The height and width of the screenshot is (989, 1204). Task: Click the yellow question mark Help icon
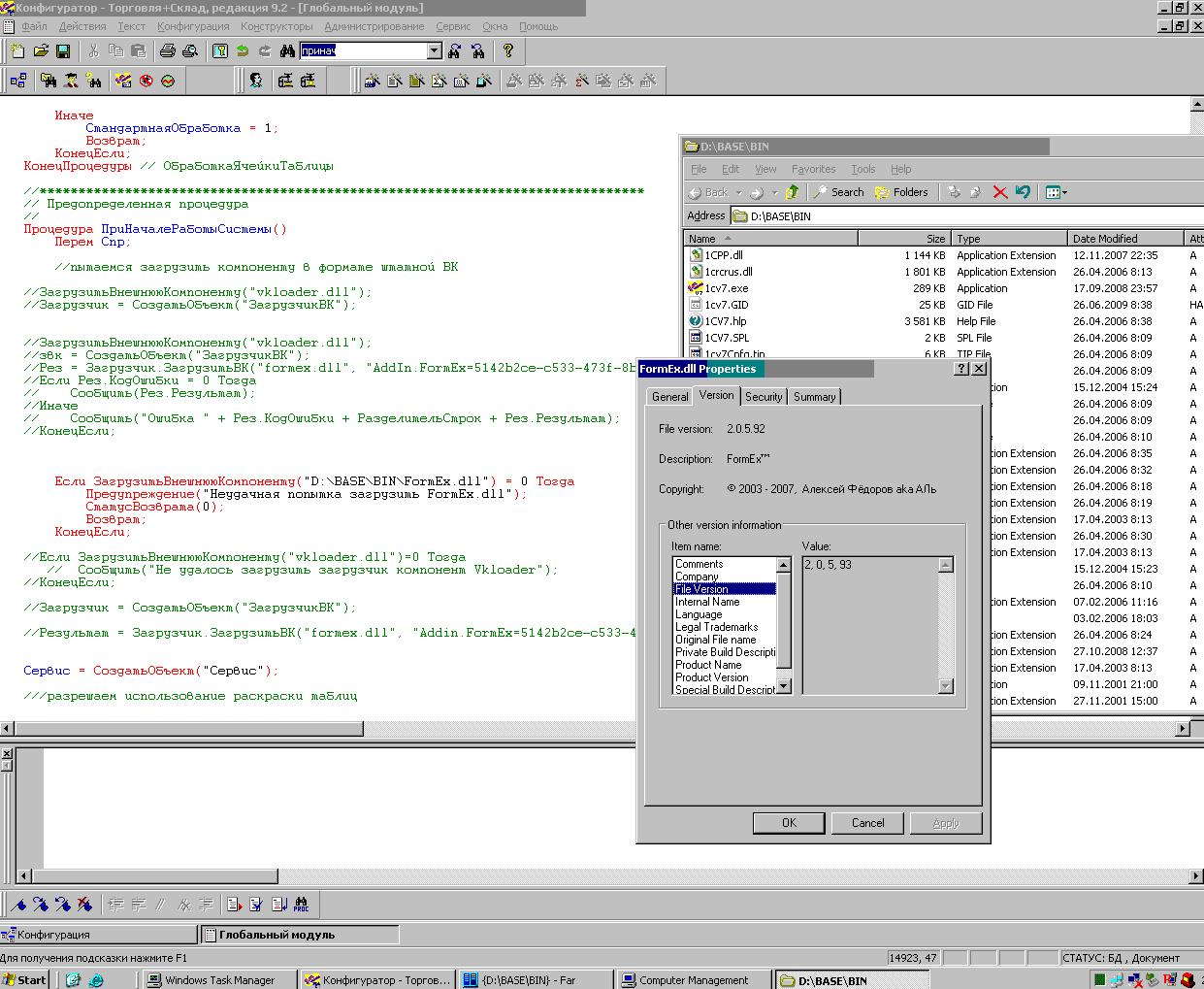click(507, 51)
